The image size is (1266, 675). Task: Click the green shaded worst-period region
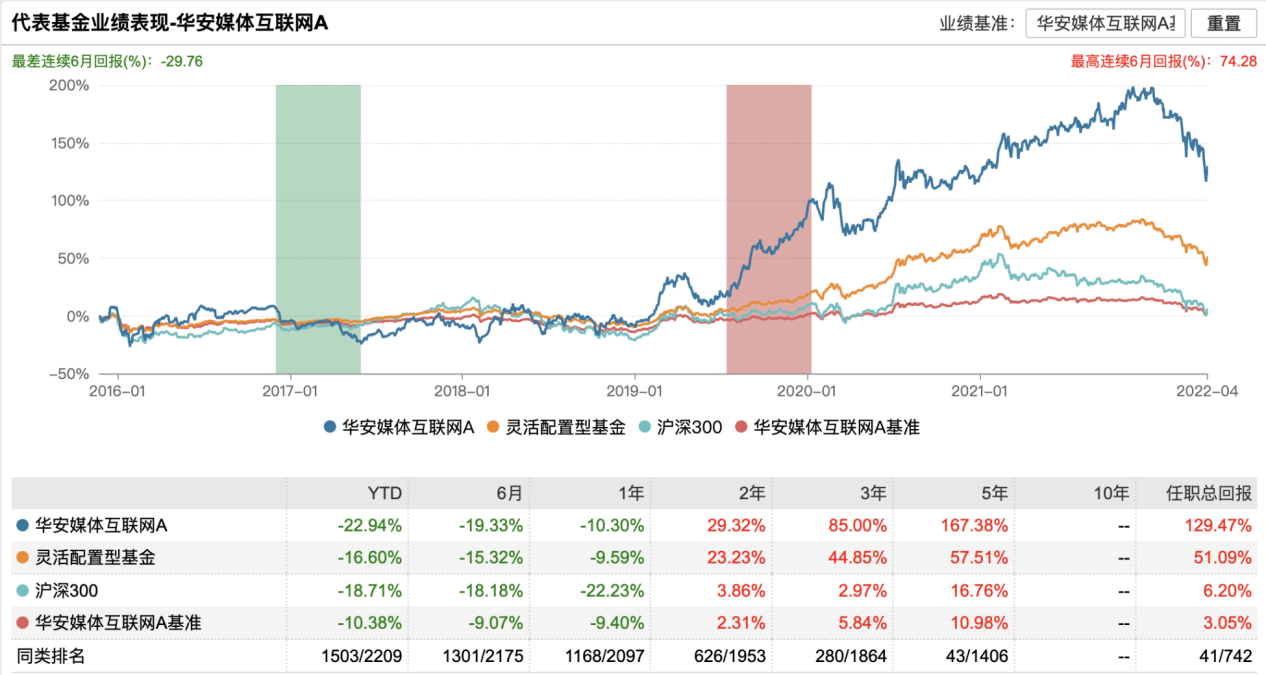[318, 230]
